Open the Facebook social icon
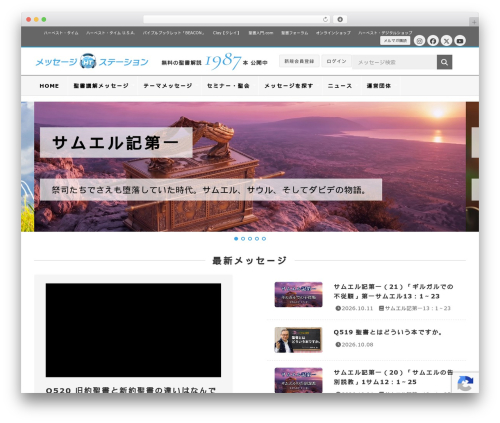500x423 pixels. pos(433,41)
